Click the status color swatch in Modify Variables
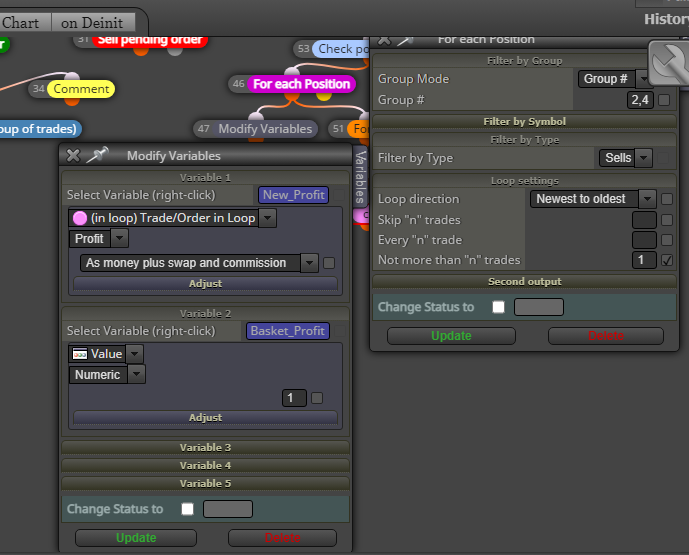This screenshot has height=555, width=689. click(228, 509)
